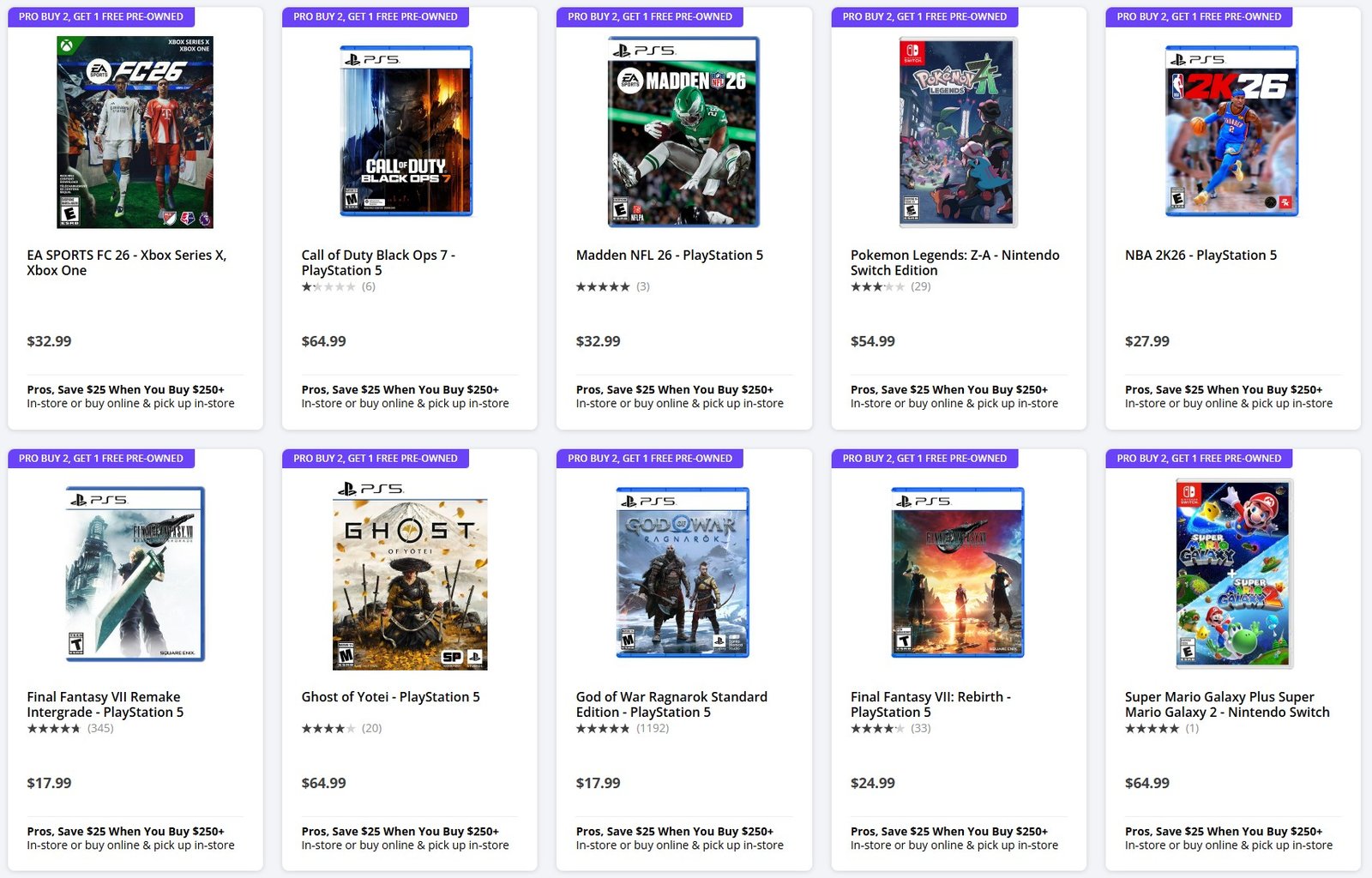Open the Ghost of Yotei listing
The height and width of the screenshot is (878, 1372).
click(x=393, y=697)
